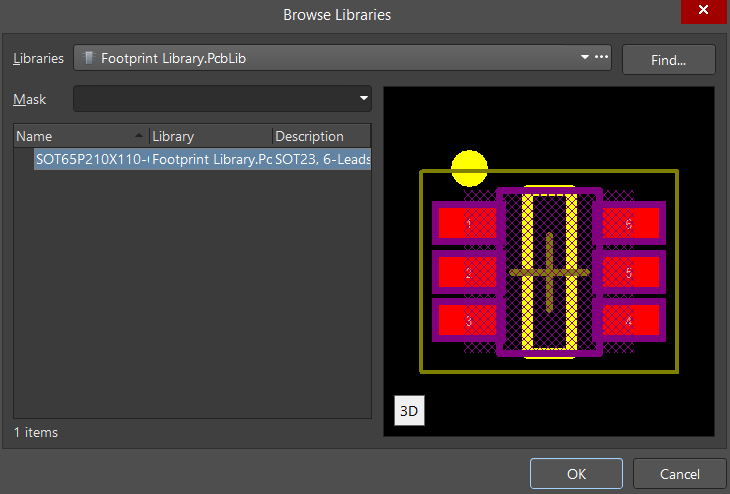Click the Footprint Library.Pc cell
The width and height of the screenshot is (730, 494).
212,159
